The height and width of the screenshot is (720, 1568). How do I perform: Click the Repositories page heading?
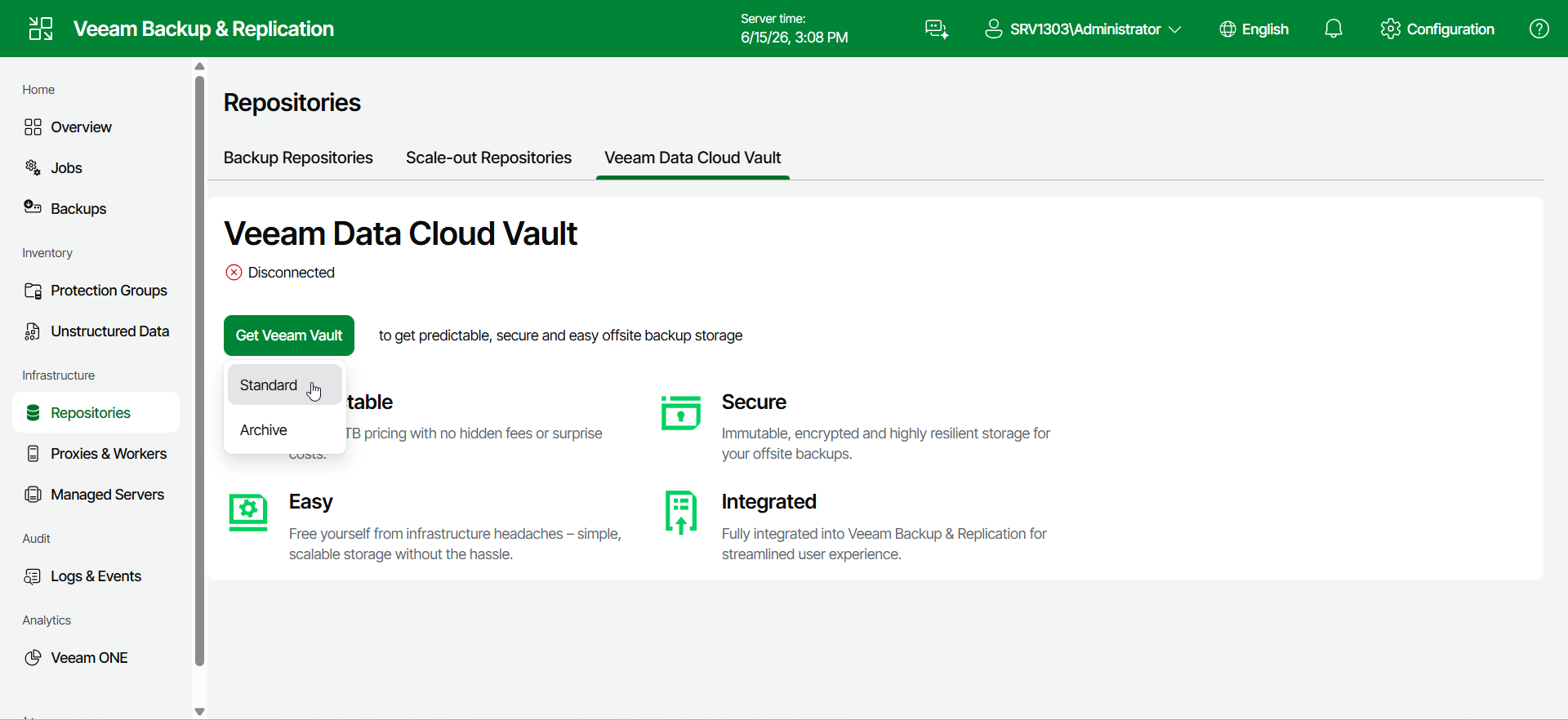tap(292, 103)
